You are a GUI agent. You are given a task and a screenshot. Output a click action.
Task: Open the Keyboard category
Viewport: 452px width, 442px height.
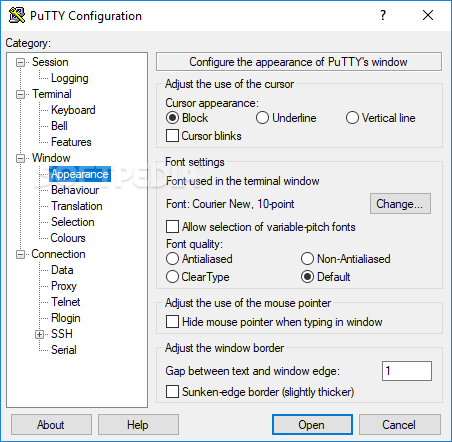coord(73,110)
